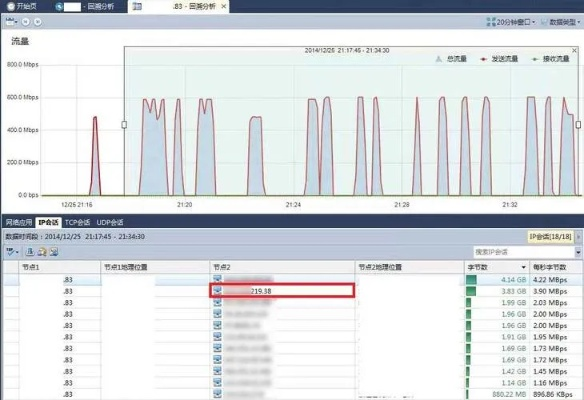The width and height of the screenshot is (584, 400).
Task: Toggle 接收流量 series in chart legend
Action: click(x=550, y=59)
